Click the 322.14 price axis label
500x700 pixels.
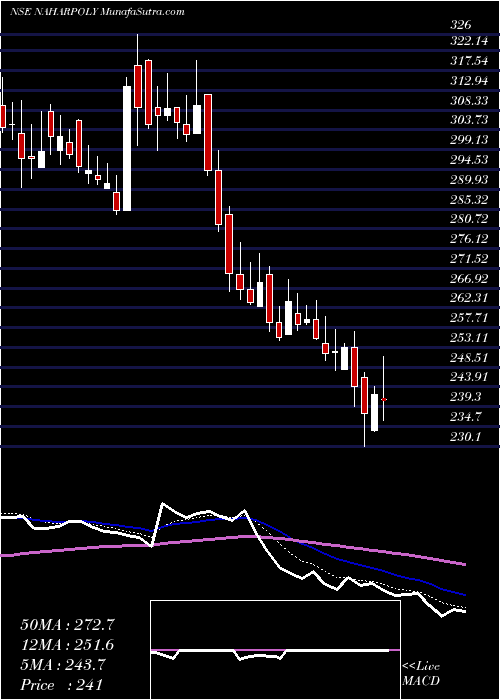point(469,42)
